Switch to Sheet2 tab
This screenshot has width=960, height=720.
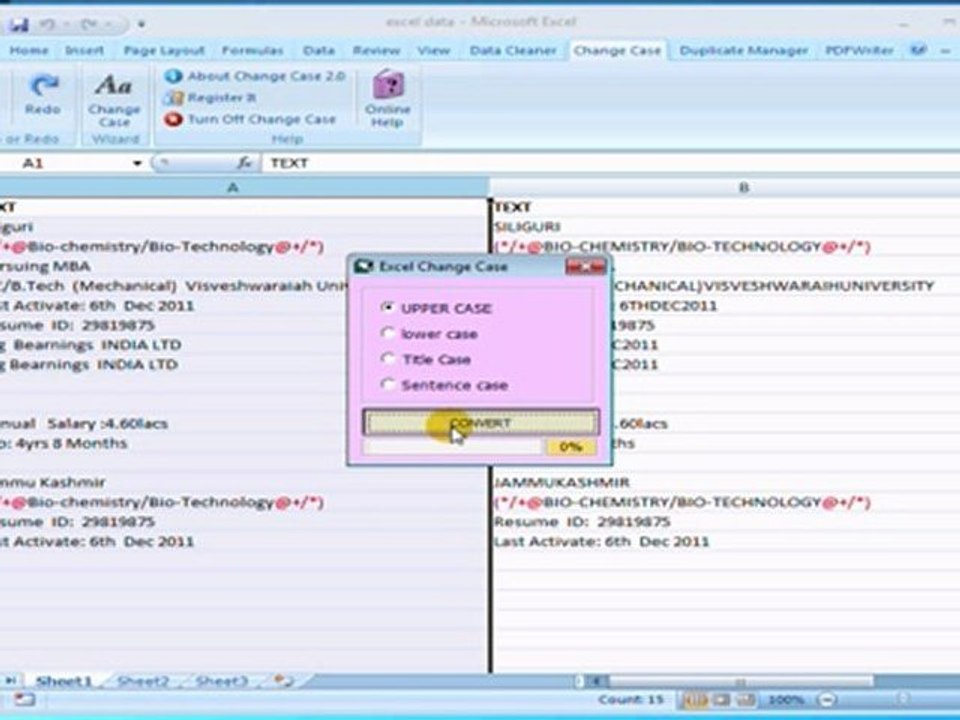coord(143,681)
